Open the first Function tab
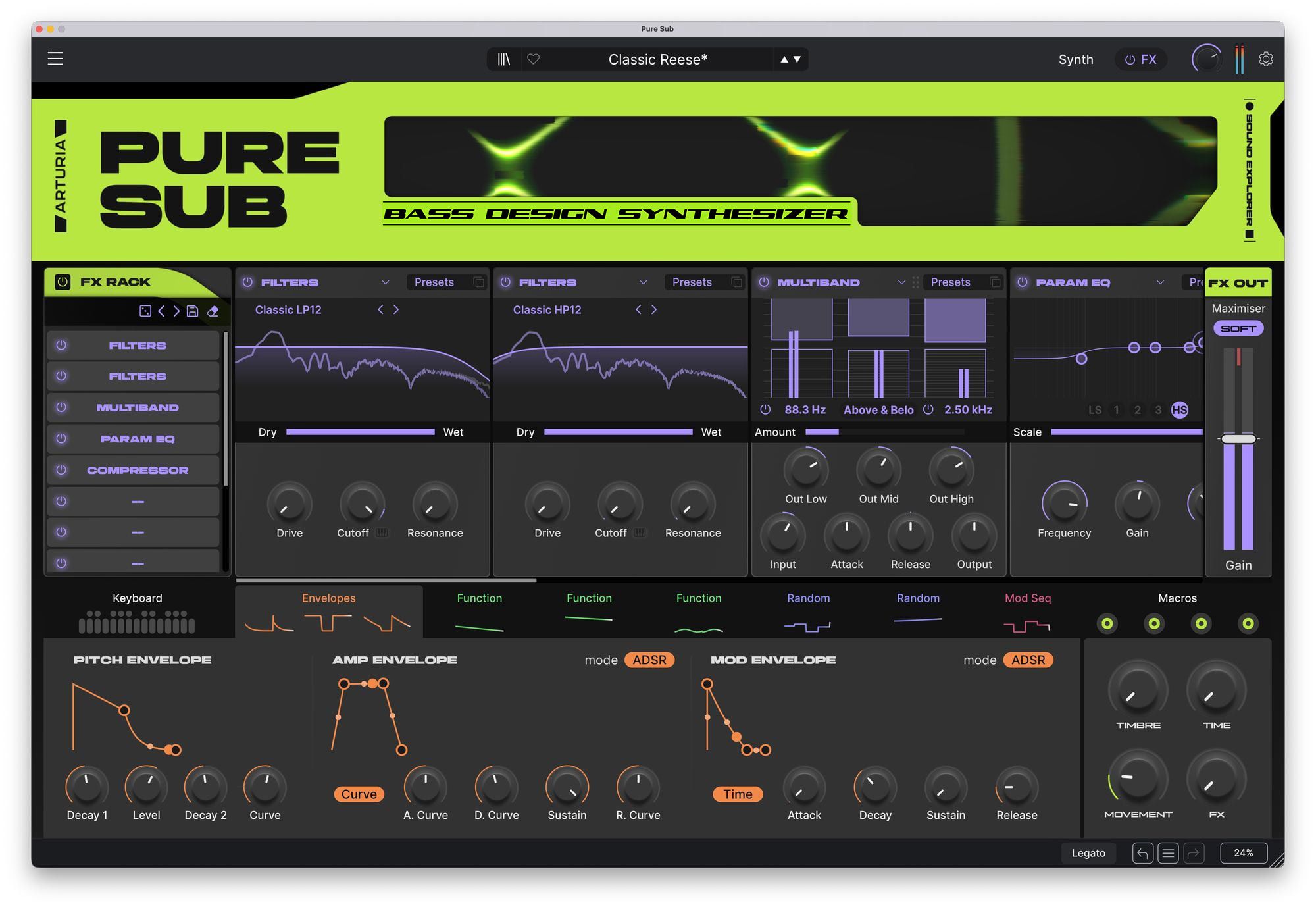This screenshot has width=1316, height=909. [x=479, y=612]
